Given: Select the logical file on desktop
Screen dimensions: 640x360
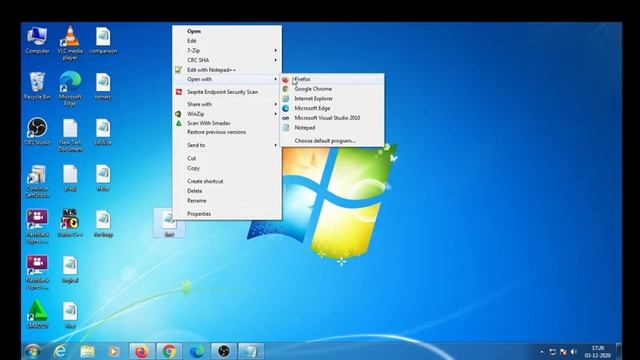Looking at the screenshot, I should tap(70, 269).
